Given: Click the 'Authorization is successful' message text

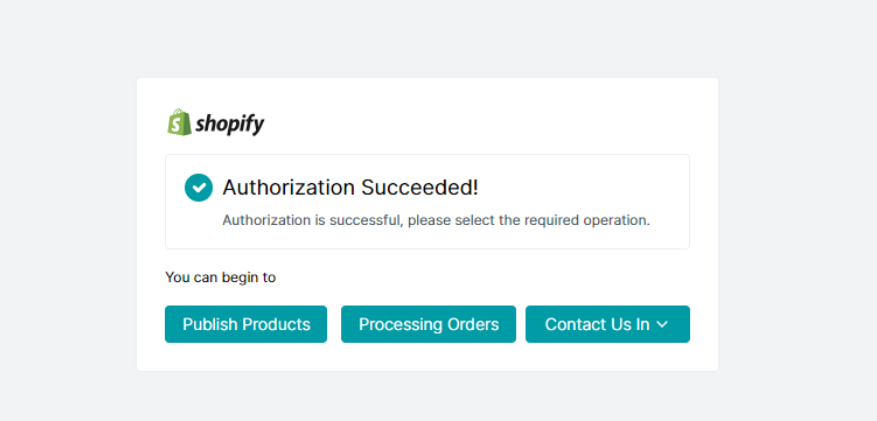Looking at the screenshot, I should 312,220.
